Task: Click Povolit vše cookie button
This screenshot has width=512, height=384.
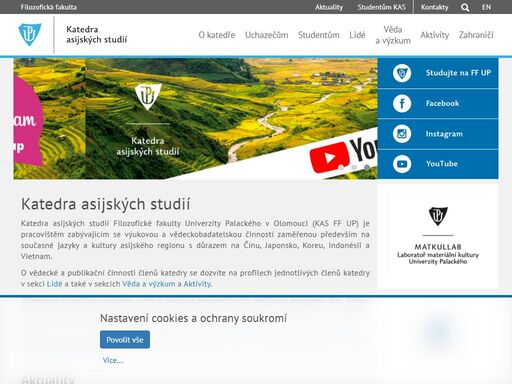Action: (125, 340)
